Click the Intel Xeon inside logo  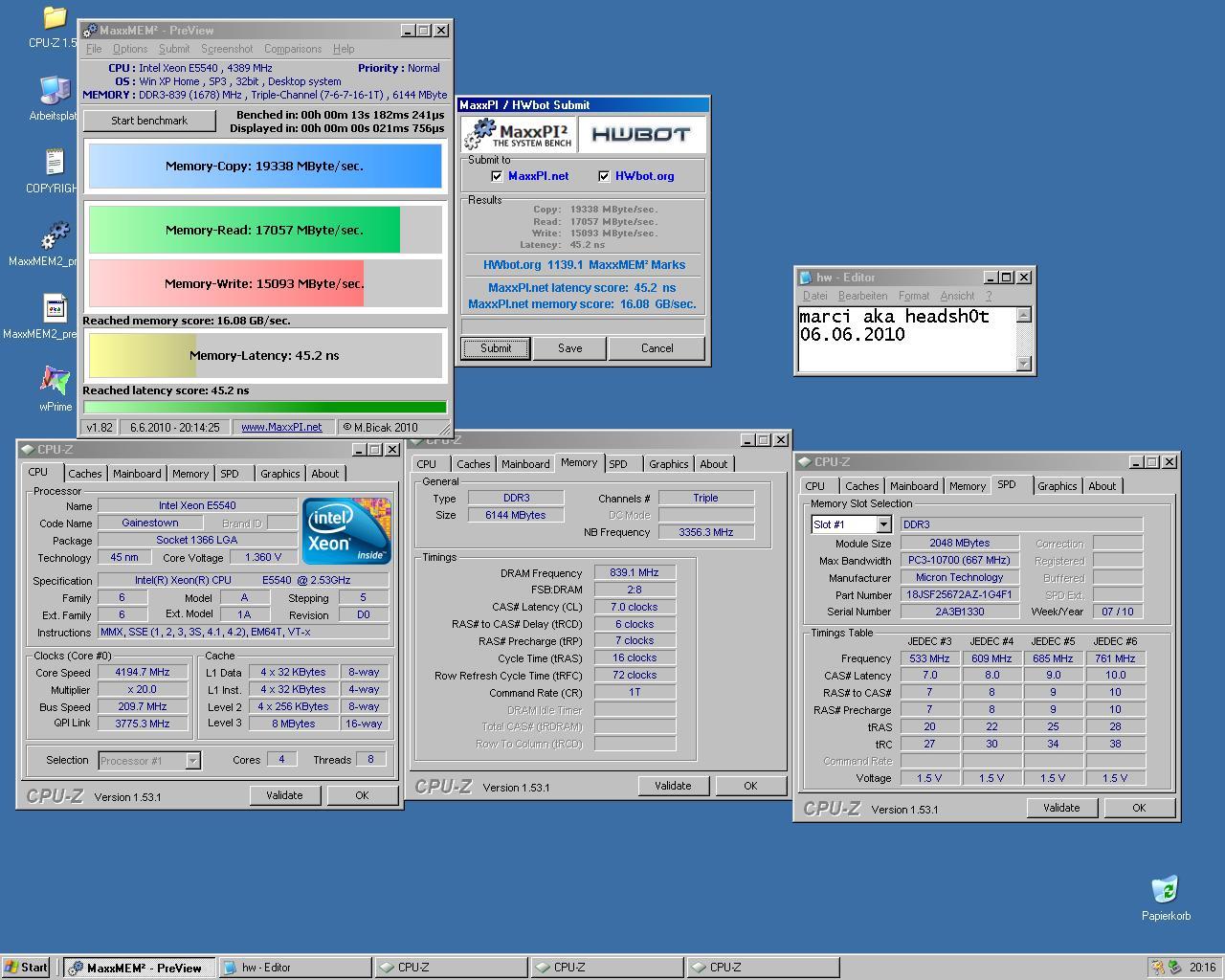pyautogui.click(x=346, y=530)
